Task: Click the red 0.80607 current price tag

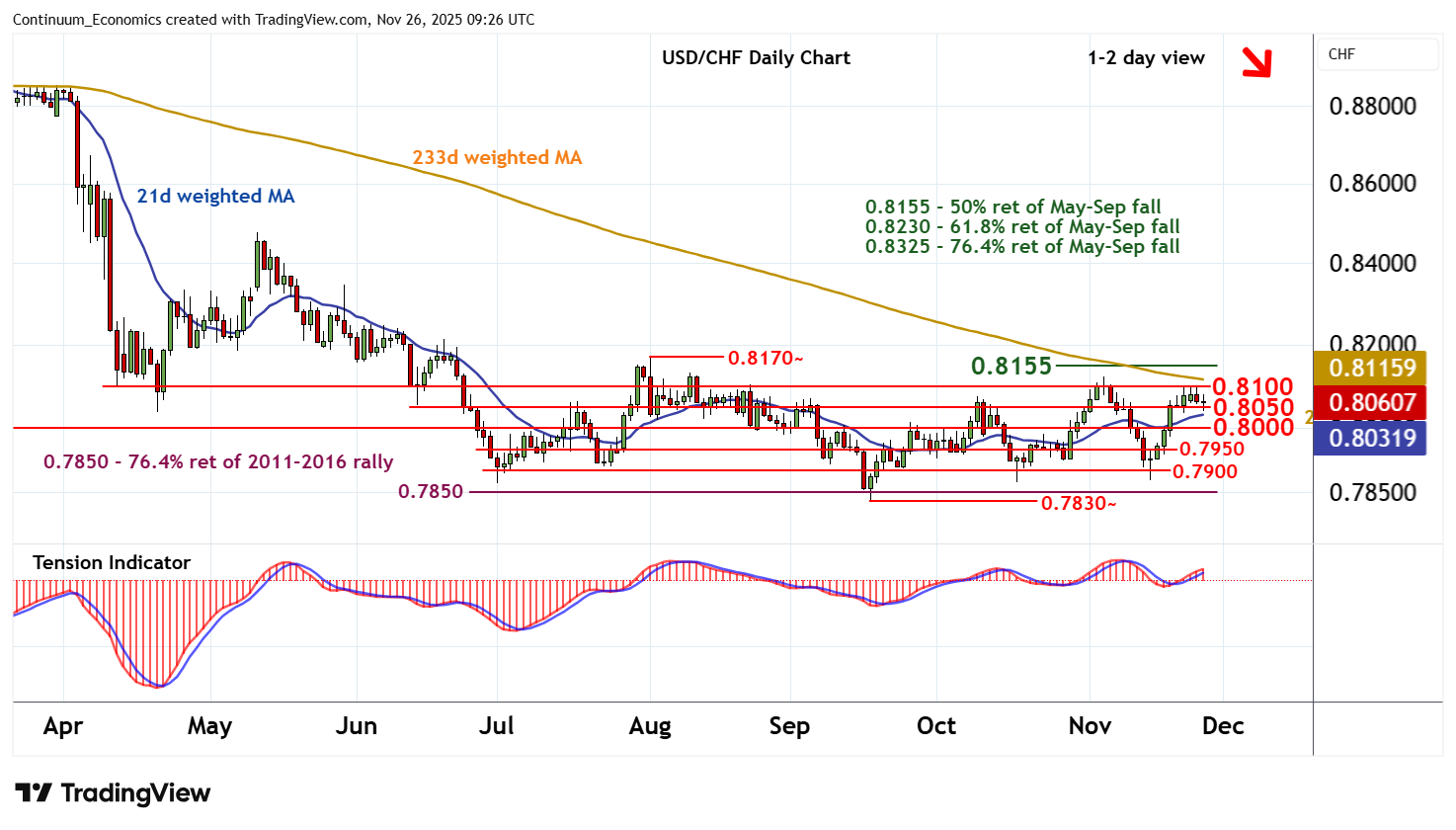Action: click(x=1371, y=402)
